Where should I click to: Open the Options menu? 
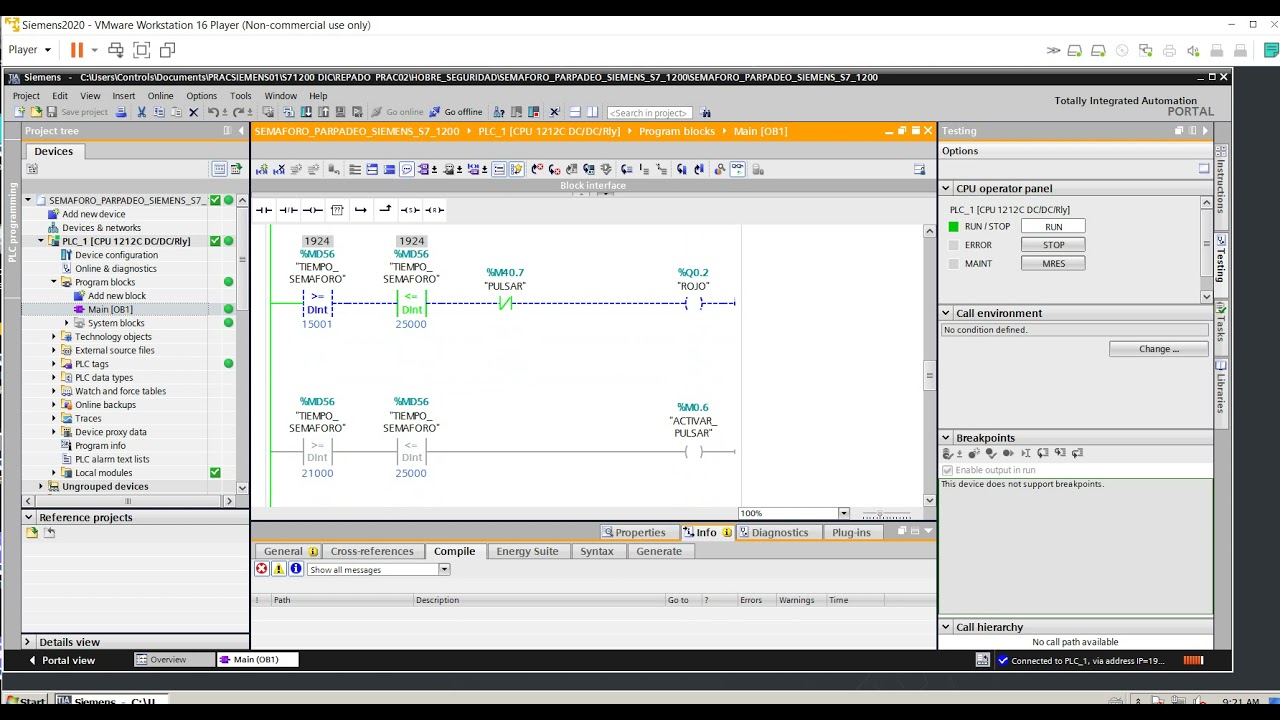(x=201, y=96)
